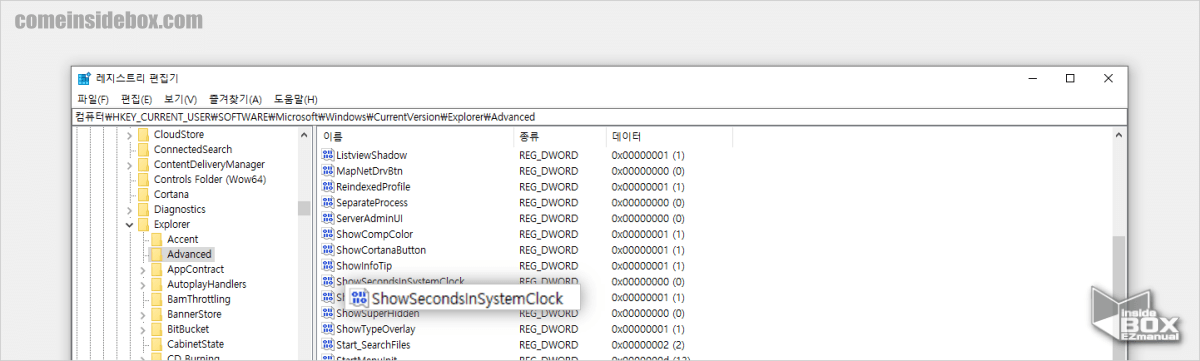Click the Cortana folder icon
The width and height of the screenshot is (1200, 361).
[143, 195]
